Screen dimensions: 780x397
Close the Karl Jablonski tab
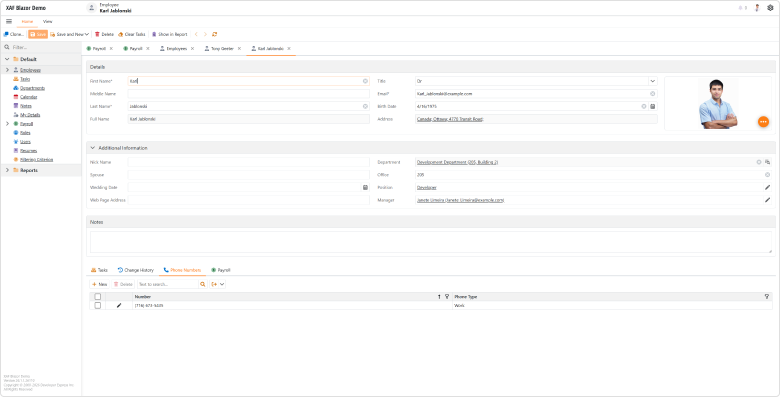point(289,49)
